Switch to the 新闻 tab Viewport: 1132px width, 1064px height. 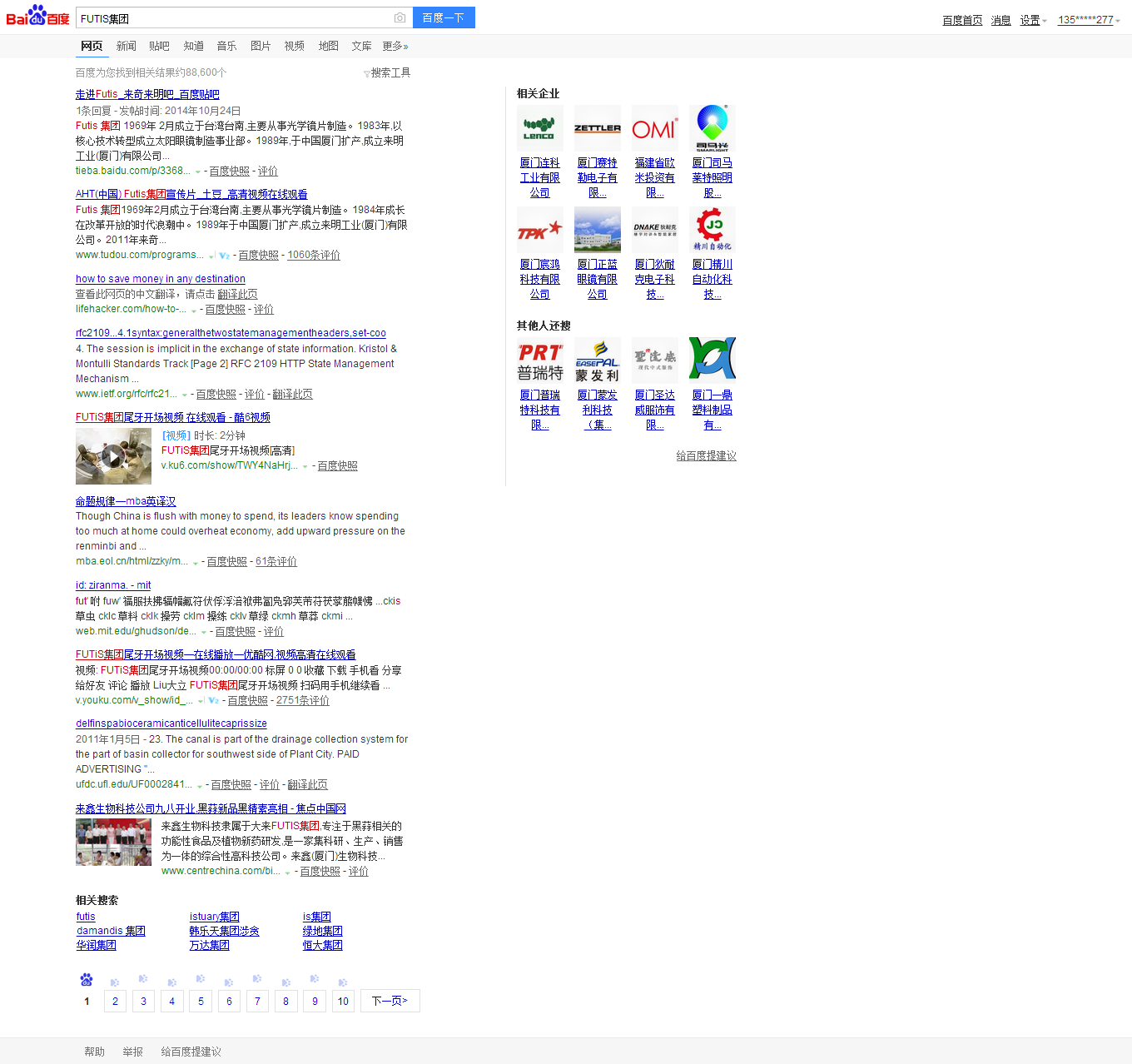(126, 46)
